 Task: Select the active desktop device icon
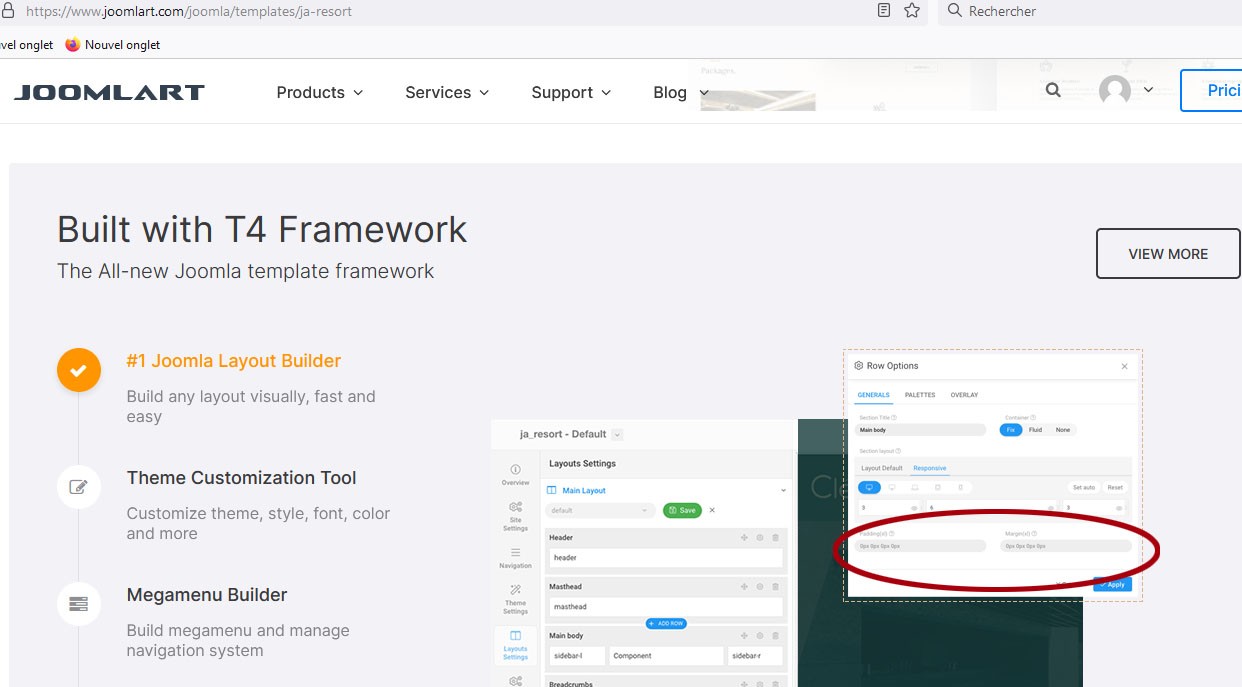pos(869,487)
